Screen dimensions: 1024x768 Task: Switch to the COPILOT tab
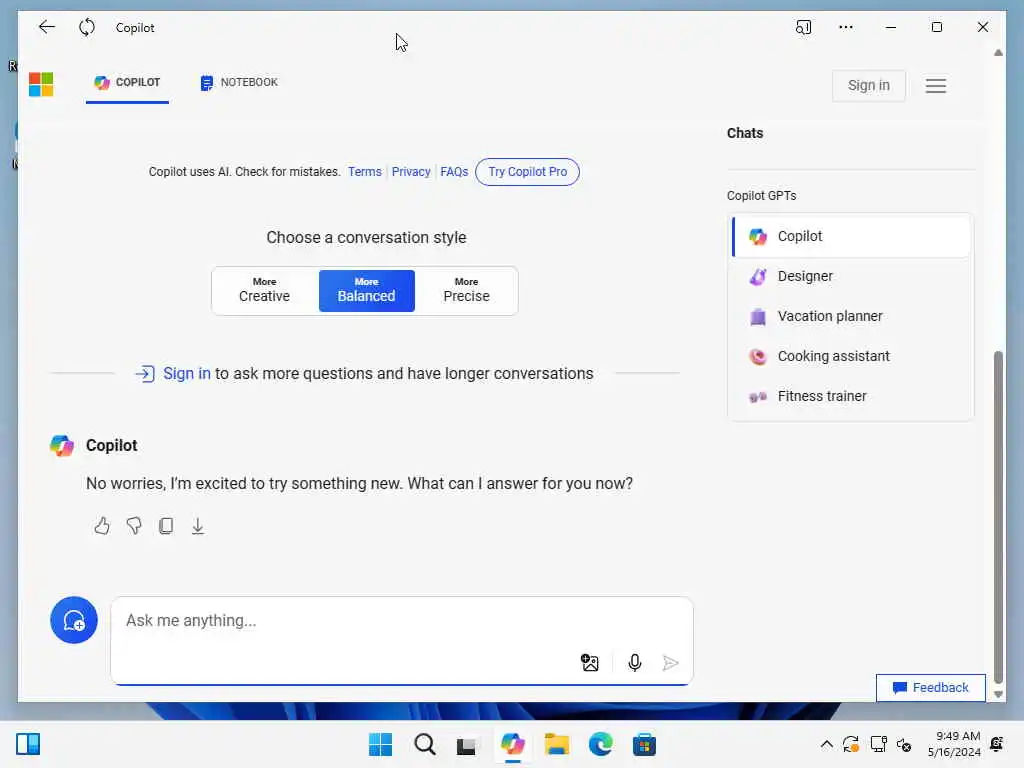click(x=127, y=82)
